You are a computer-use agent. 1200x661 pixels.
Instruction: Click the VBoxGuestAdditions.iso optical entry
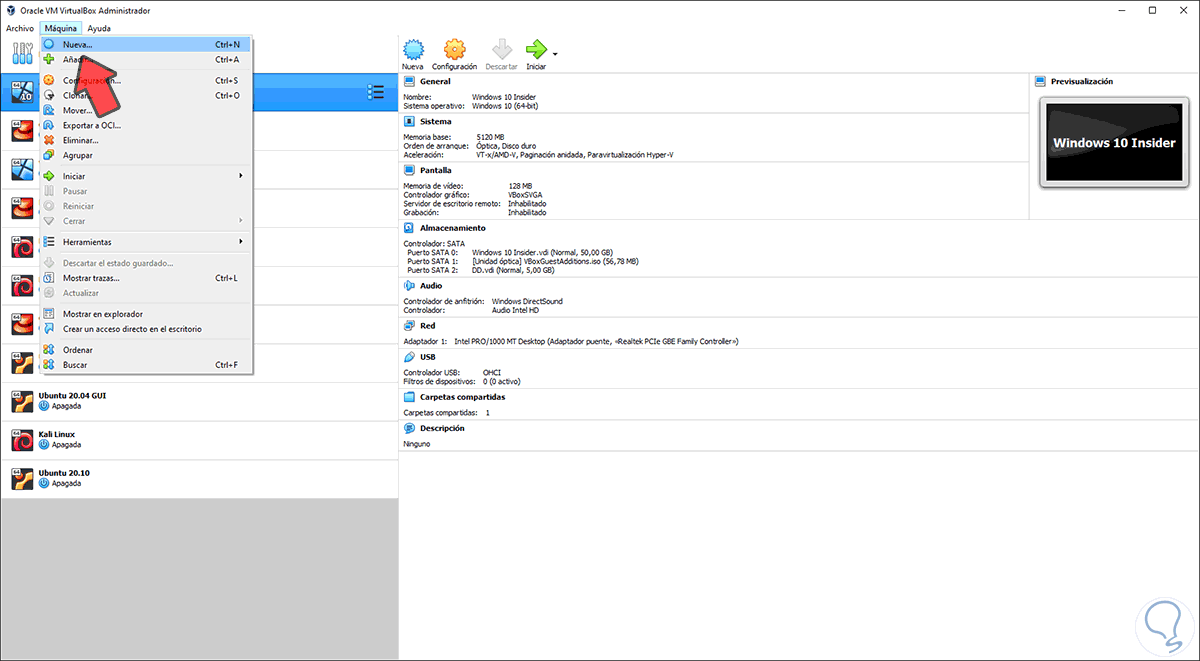[x=555, y=261]
